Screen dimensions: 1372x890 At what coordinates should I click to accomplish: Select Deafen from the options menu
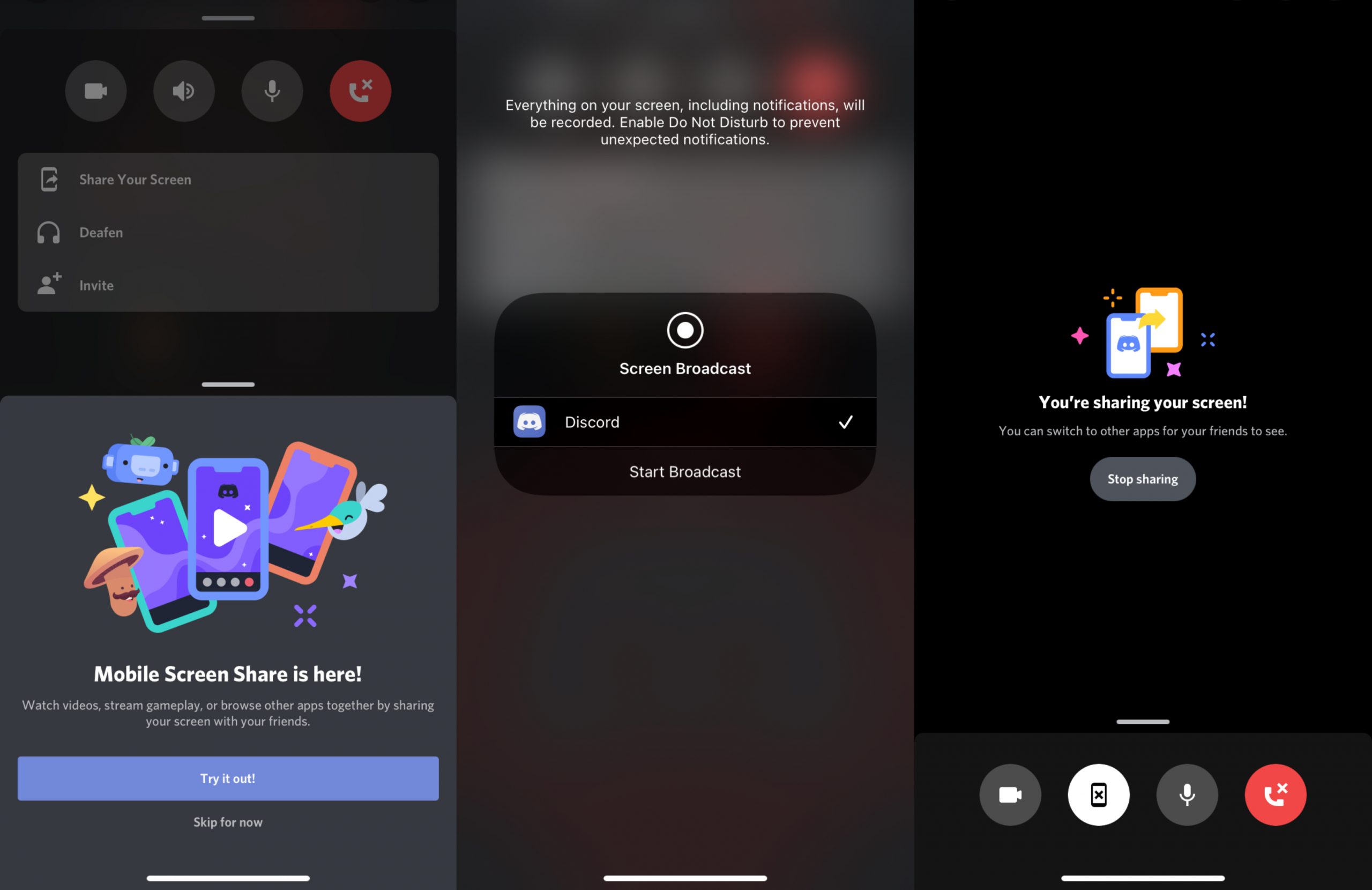99,232
